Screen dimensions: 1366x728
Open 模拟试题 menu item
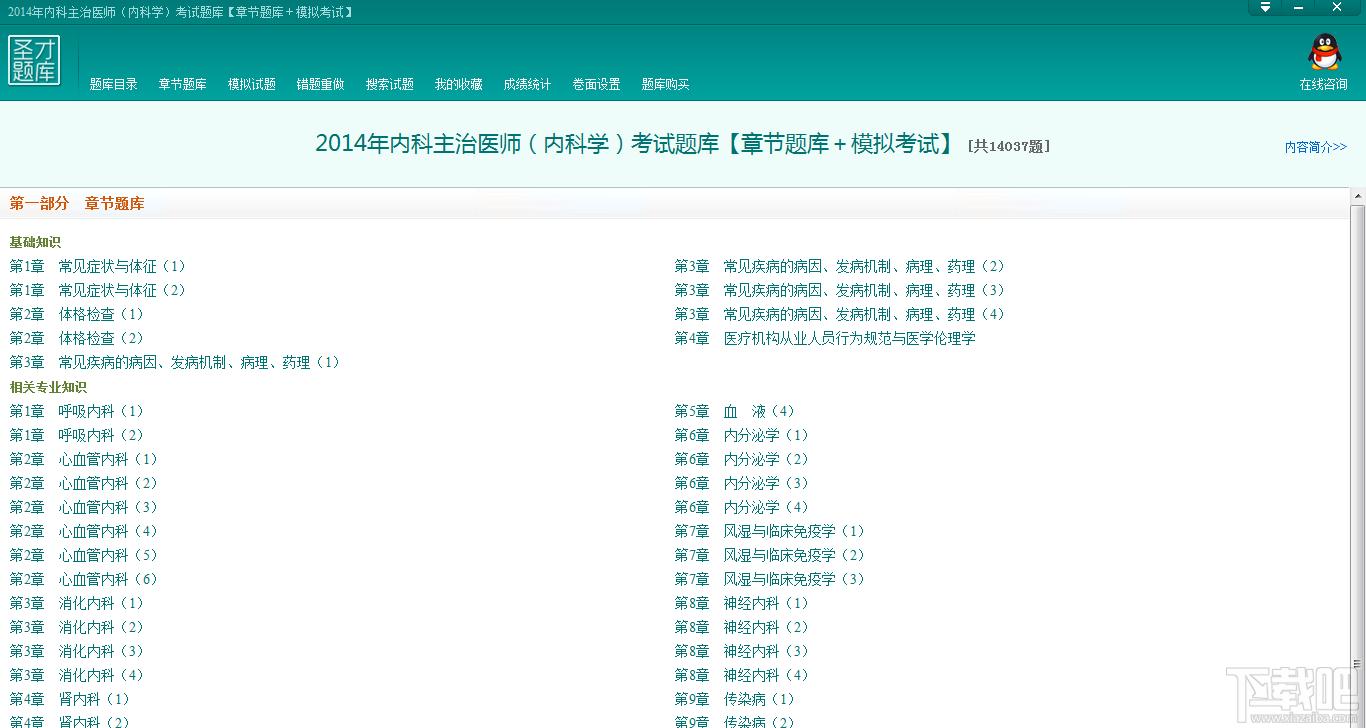pos(252,84)
